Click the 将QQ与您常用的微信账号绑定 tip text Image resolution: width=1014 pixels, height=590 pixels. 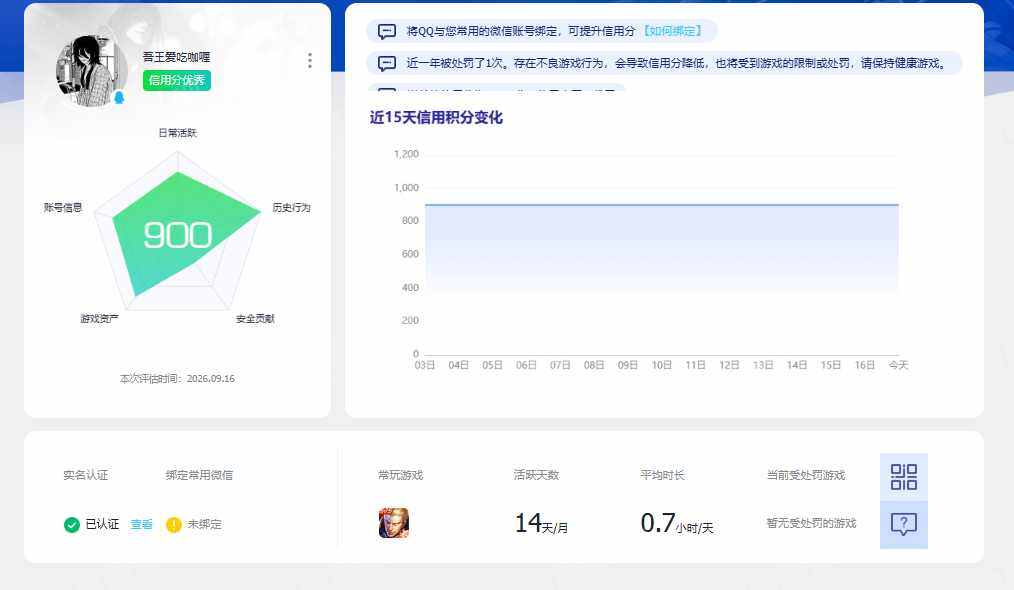[x=521, y=31]
